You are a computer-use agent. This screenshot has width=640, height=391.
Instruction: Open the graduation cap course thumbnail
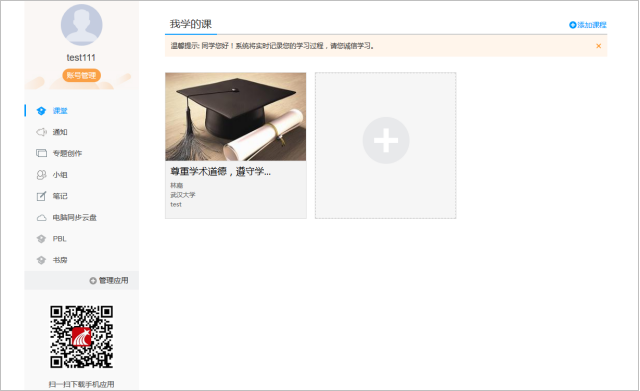point(236,117)
